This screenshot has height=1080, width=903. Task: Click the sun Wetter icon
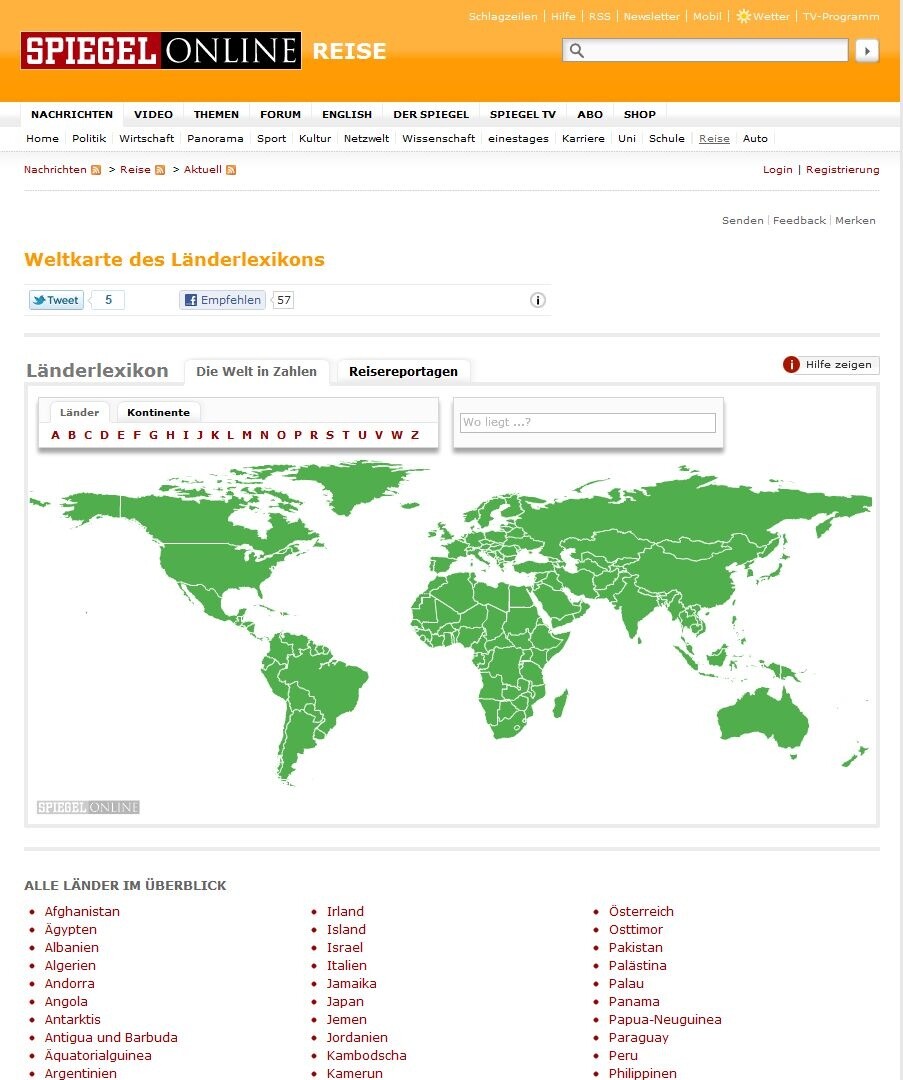click(x=743, y=16)
